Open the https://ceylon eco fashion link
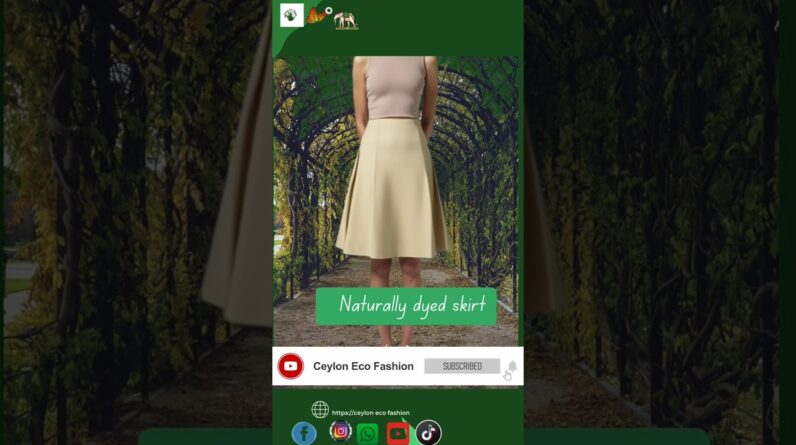Screen dimensions: 796x445 [371, 413]
